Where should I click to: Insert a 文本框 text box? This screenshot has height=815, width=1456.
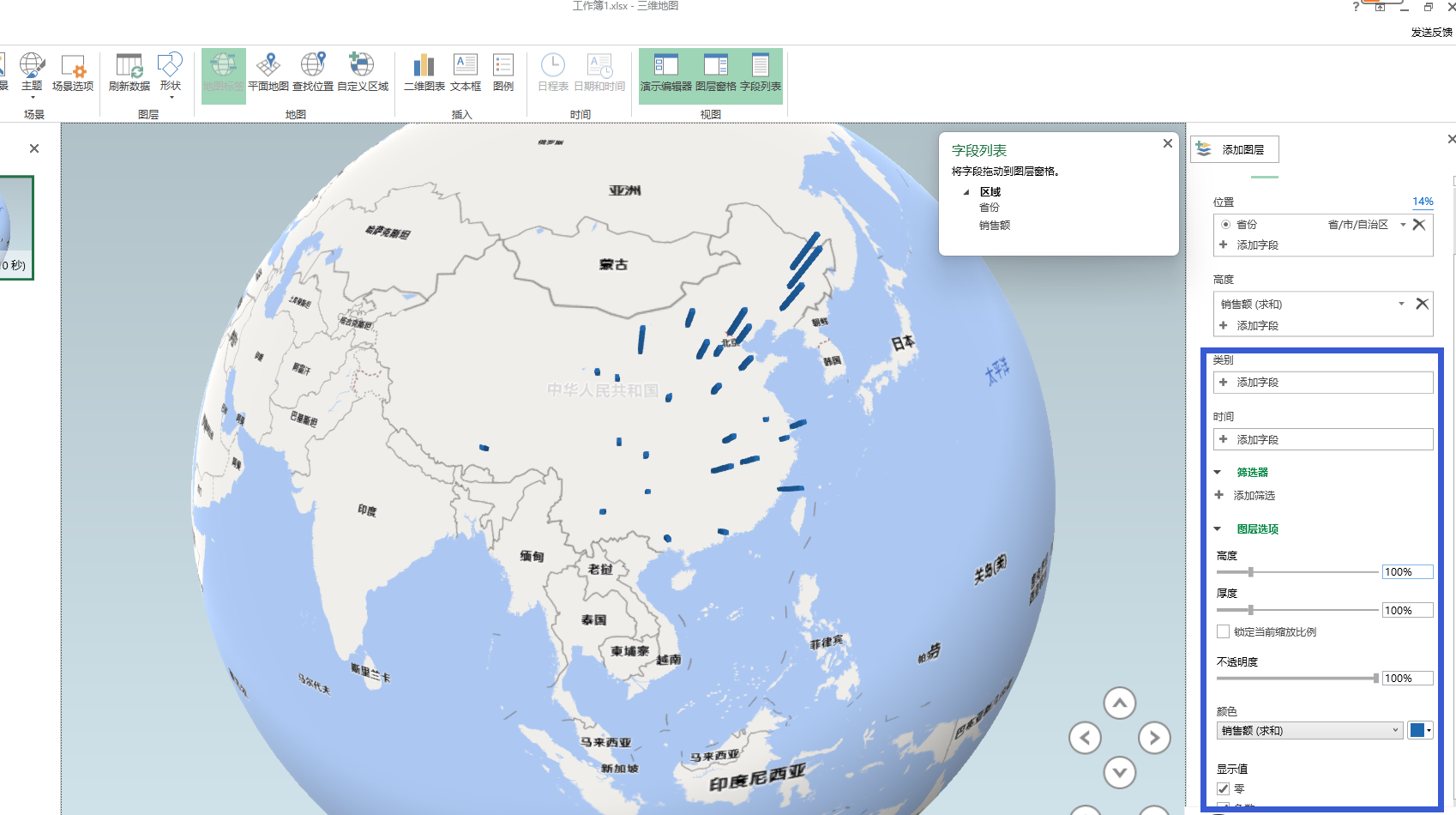466,73
